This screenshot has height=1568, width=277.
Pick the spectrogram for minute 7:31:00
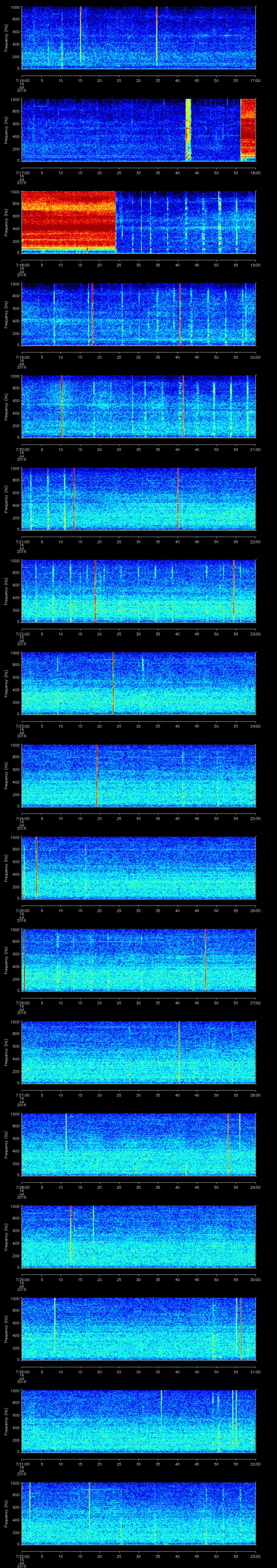pos(138,1421)
